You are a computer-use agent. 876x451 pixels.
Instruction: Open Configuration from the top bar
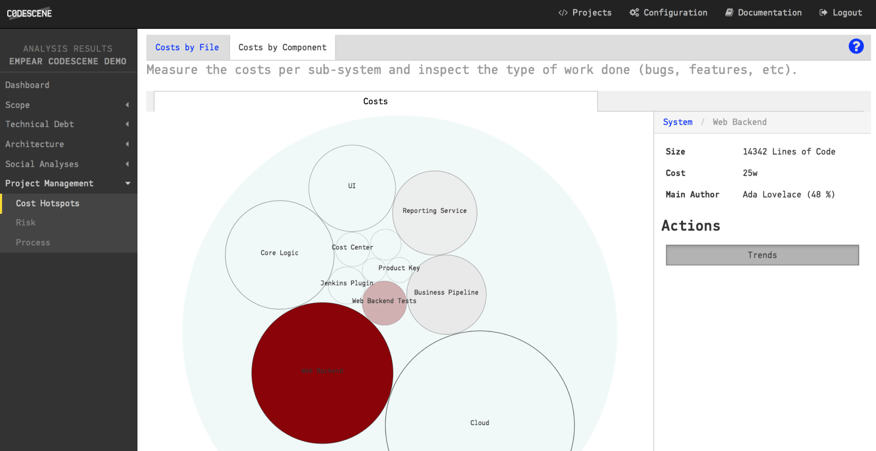click(668, 13)
